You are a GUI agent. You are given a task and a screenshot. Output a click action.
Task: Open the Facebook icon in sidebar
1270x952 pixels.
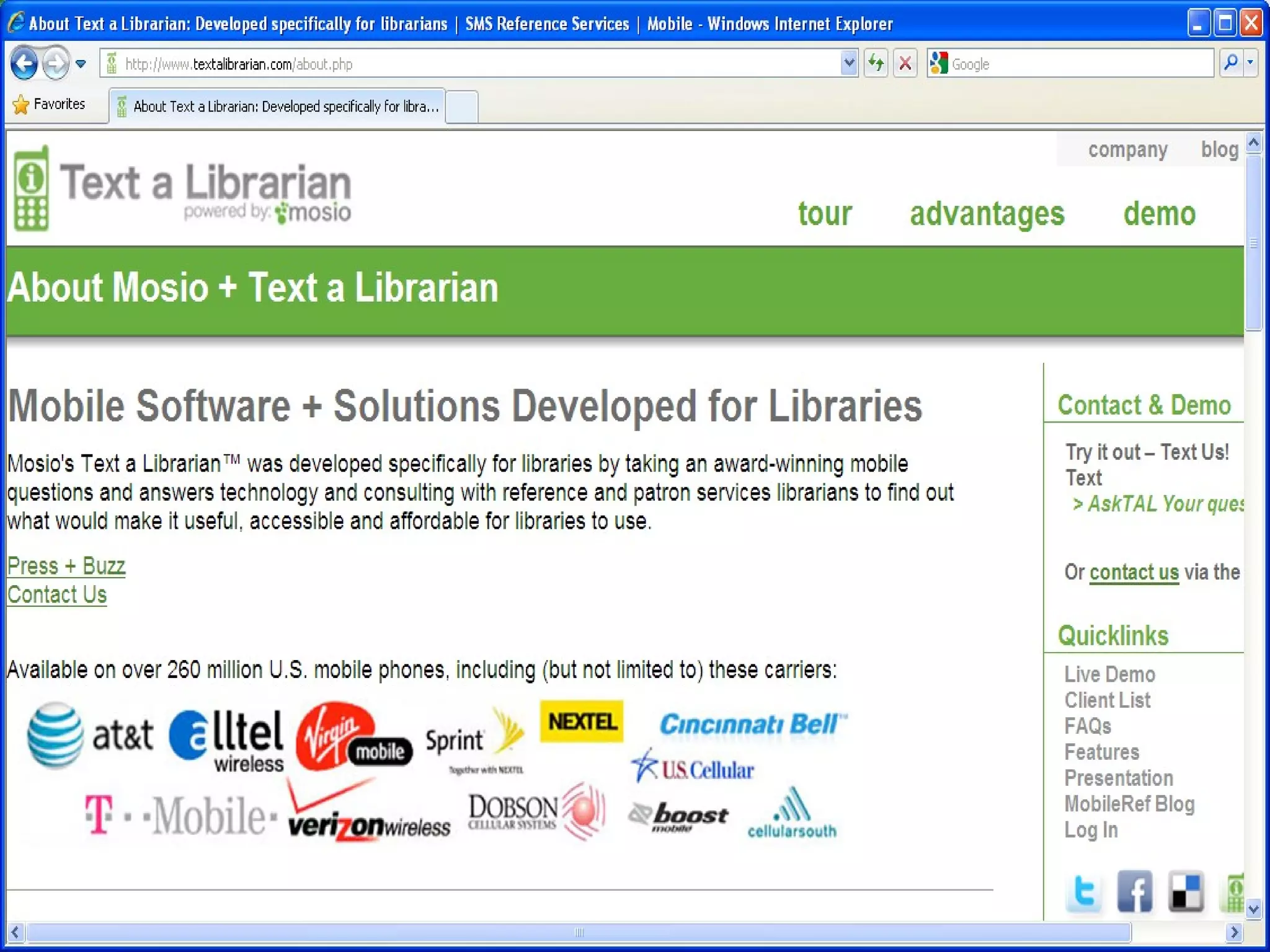click(x=1134, y=892)
